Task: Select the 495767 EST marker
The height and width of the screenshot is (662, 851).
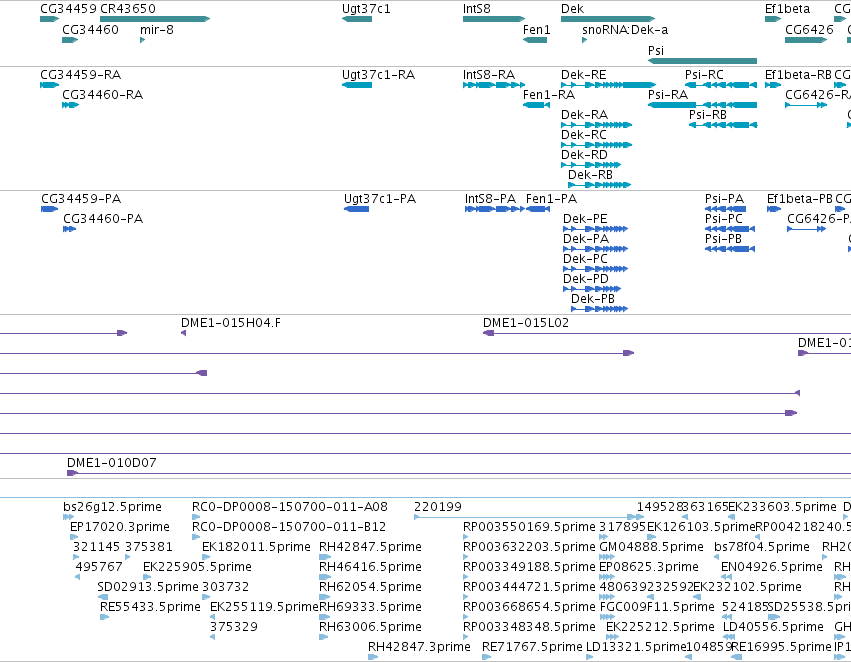Action: point(78,577)
